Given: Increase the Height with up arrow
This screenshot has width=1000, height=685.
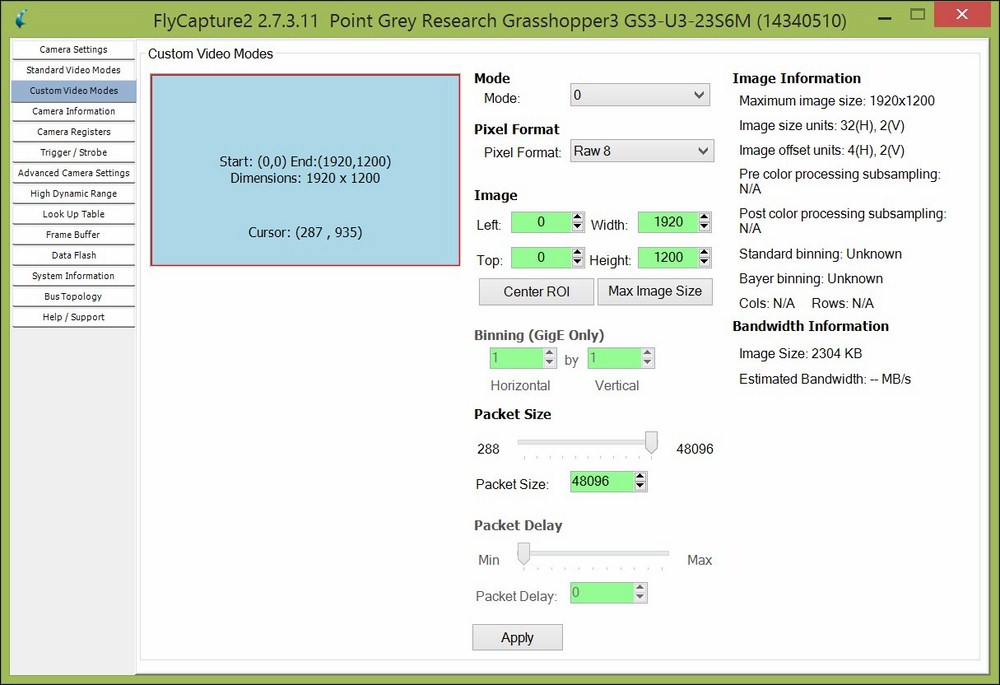Looking at the screenshot, I should 705,253.
